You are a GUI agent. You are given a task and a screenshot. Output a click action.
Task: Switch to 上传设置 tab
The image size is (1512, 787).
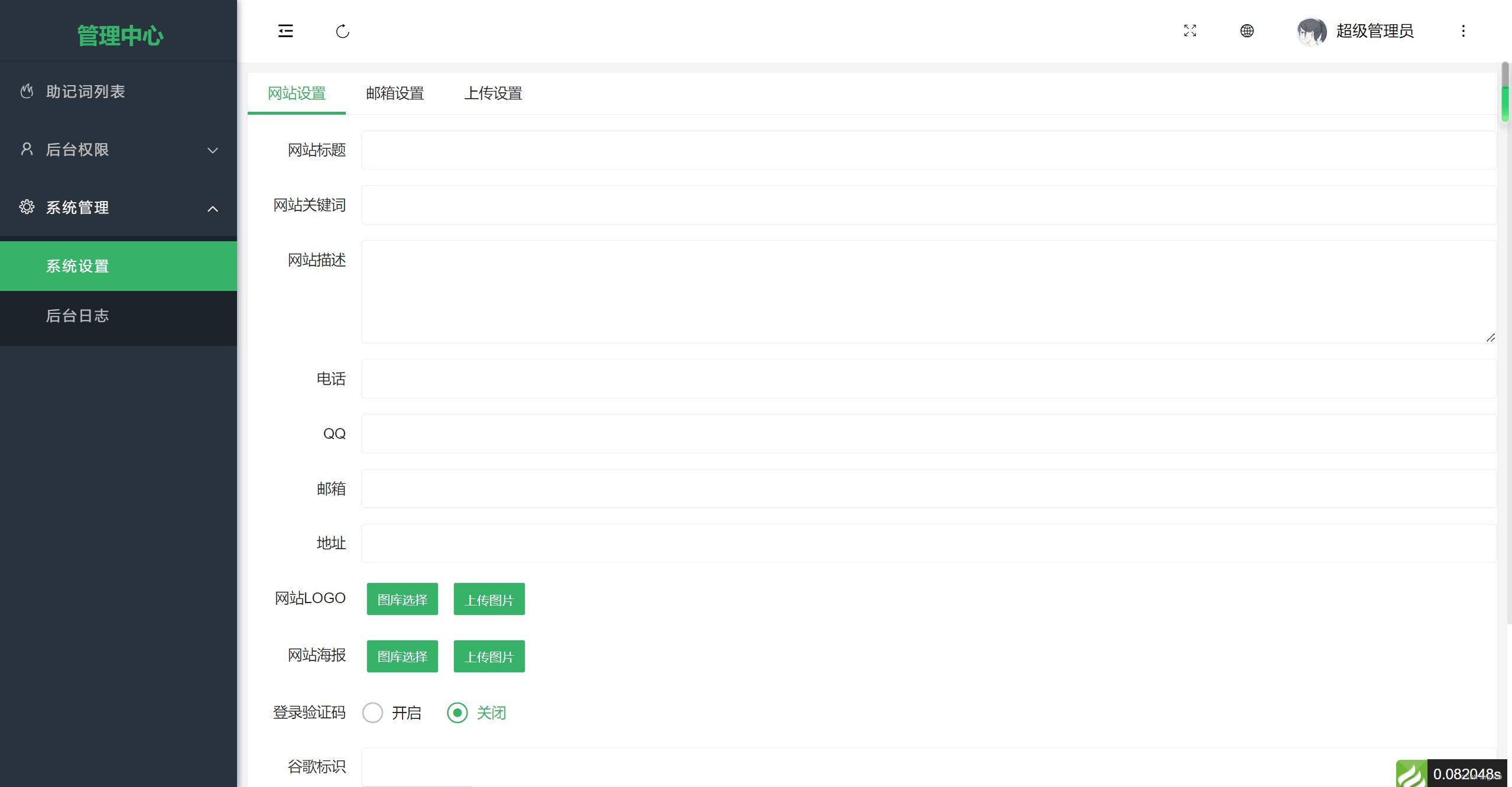click(x=493, y=93)
